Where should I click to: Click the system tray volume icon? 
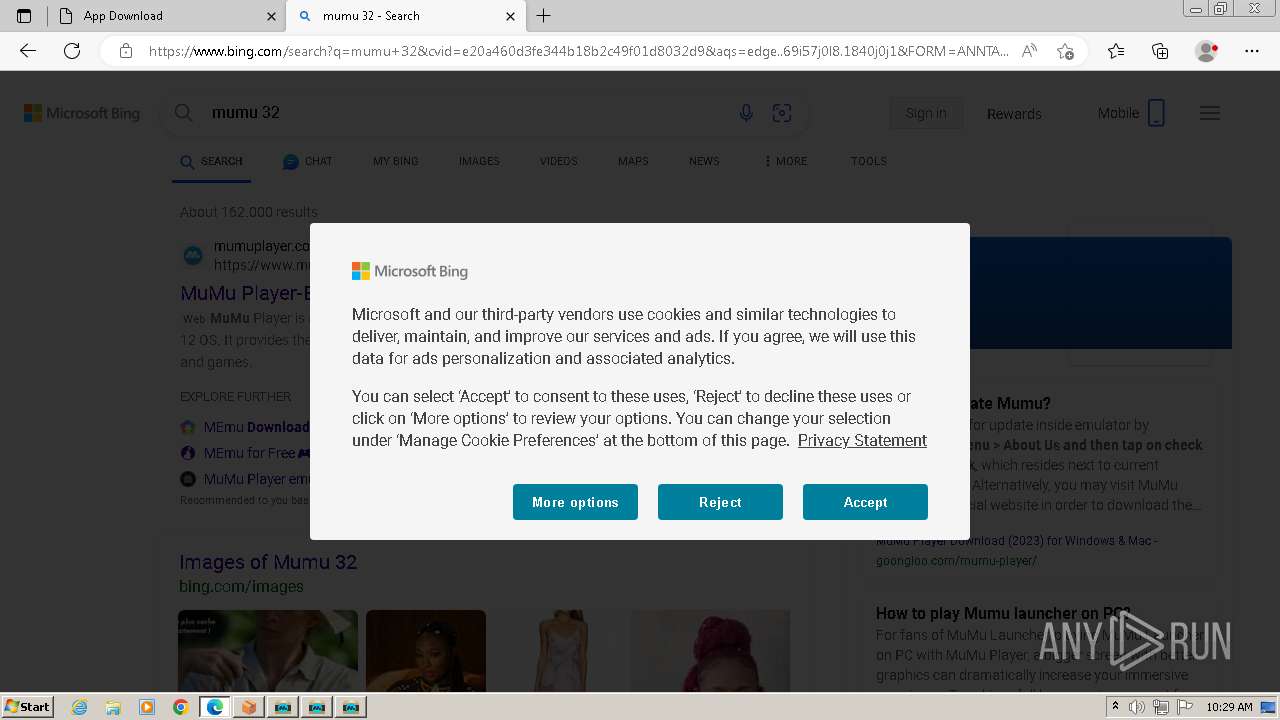tap(1137, 707)
